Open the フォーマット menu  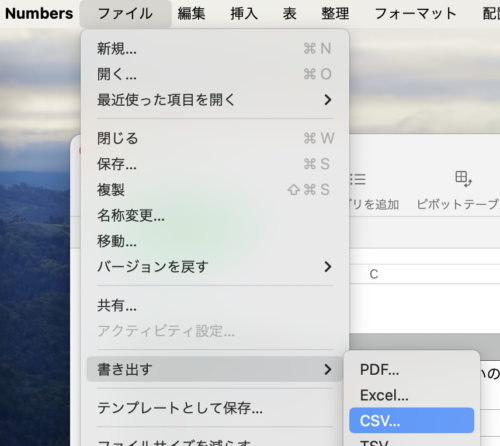[415, 14]
